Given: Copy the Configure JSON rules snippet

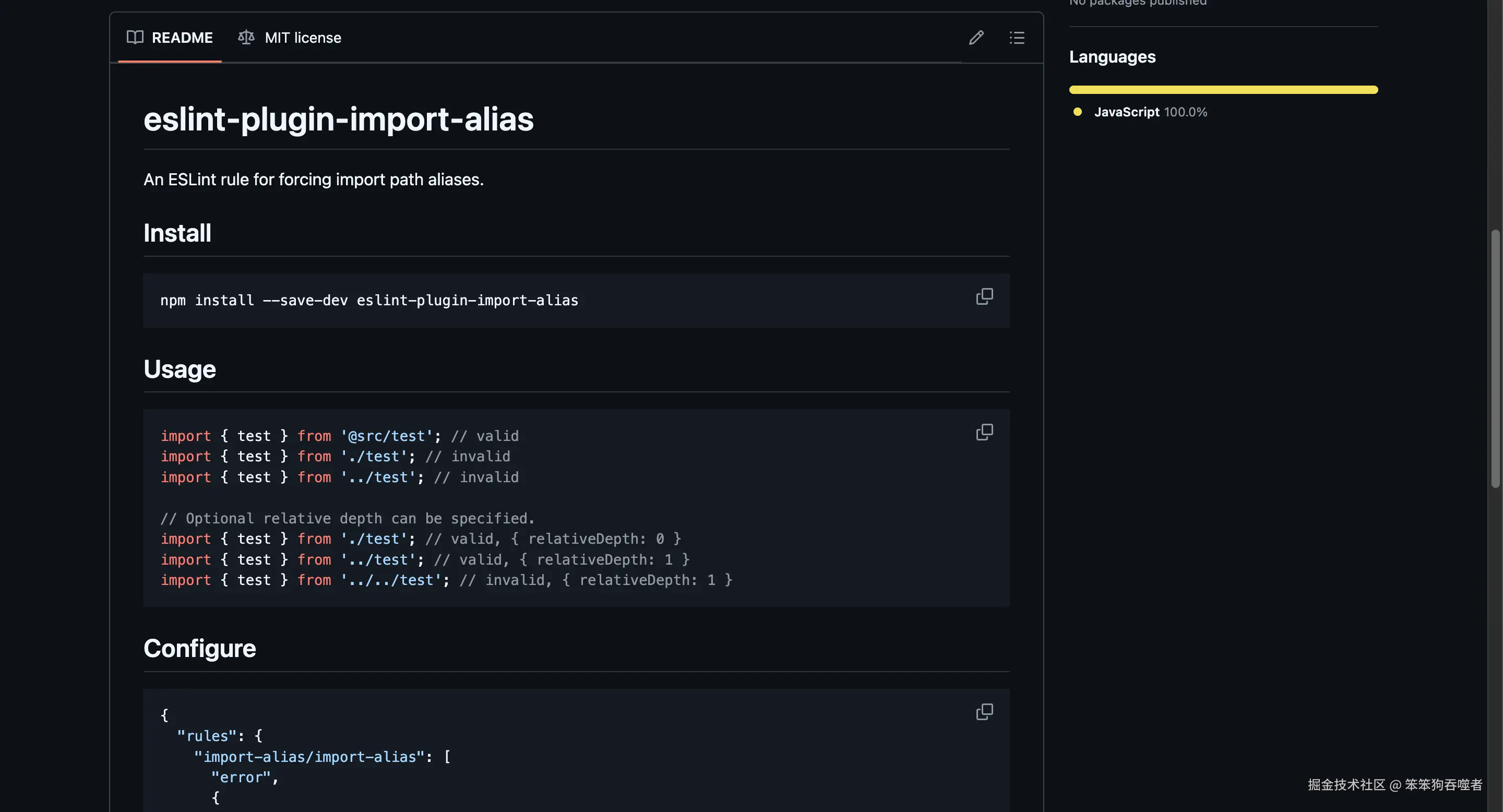Looking at the screenshot, I should [984, 712].
